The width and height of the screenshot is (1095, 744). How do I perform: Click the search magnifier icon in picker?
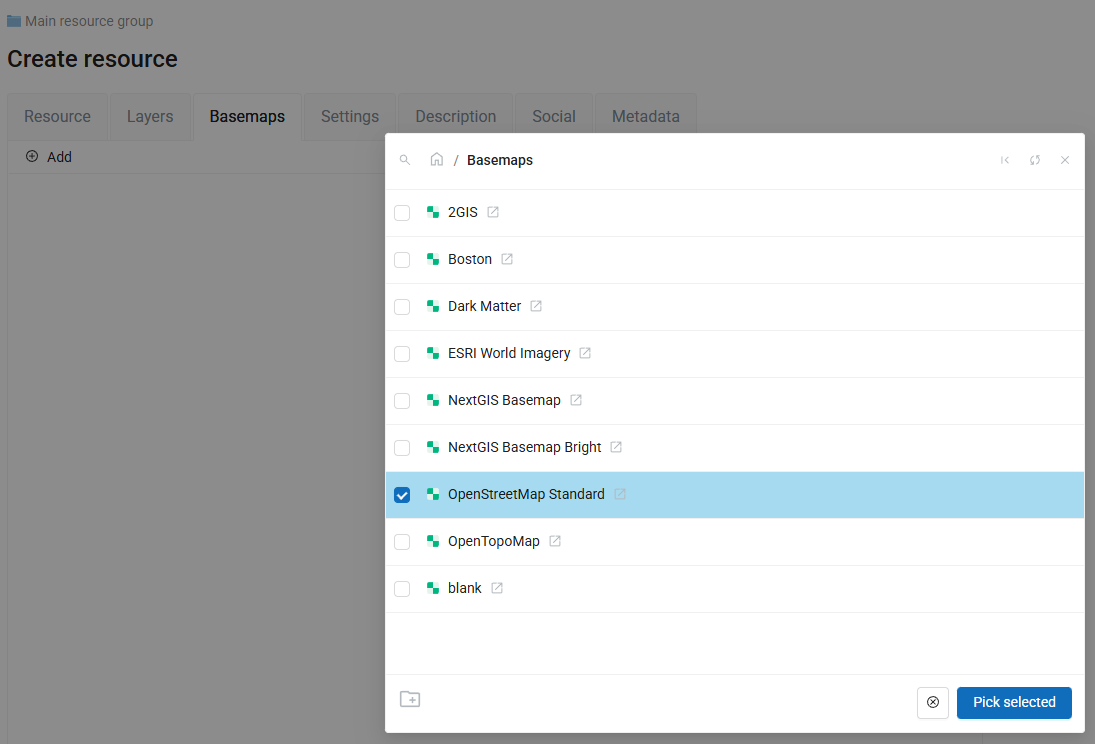[405, 160]
